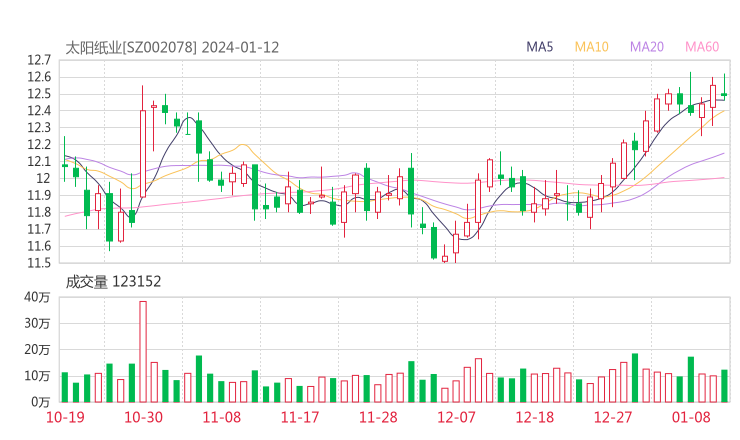Click the 01-08 date axis label

691,417
